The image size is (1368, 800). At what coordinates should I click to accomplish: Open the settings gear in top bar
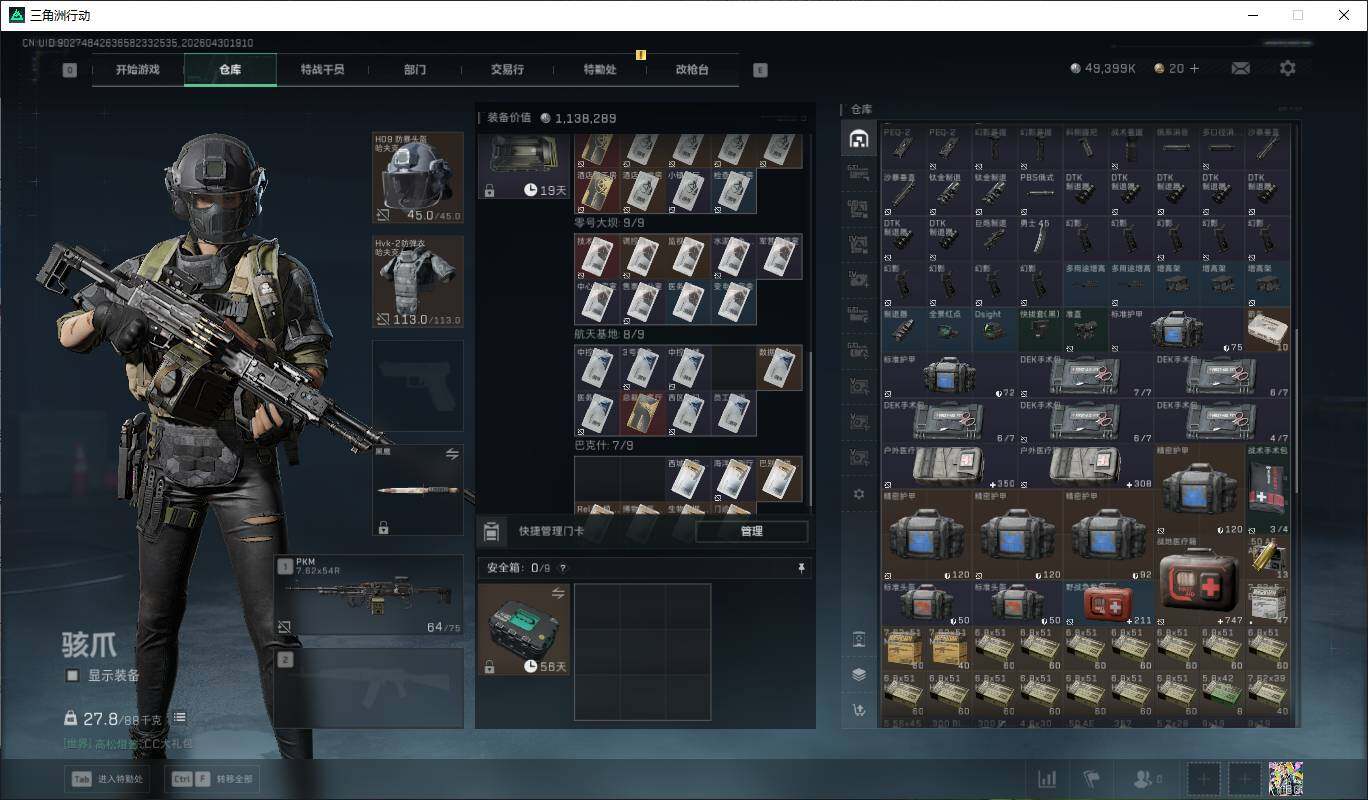click(x=1288, y=68)
